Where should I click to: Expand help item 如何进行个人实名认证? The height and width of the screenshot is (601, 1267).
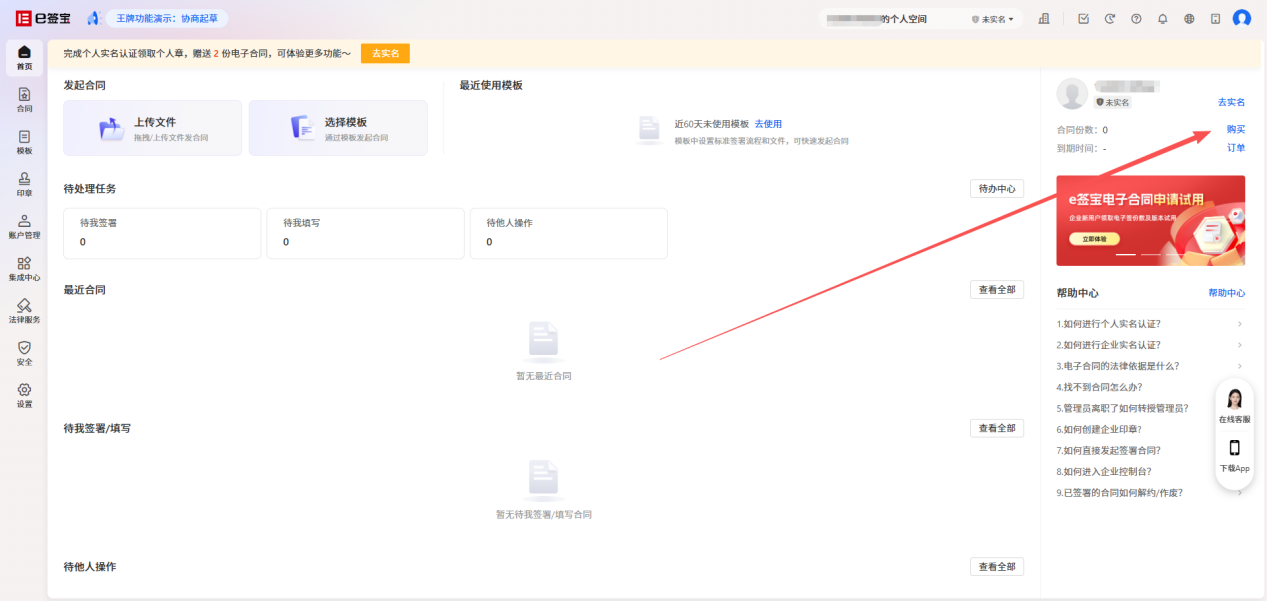pos(1150,324)
